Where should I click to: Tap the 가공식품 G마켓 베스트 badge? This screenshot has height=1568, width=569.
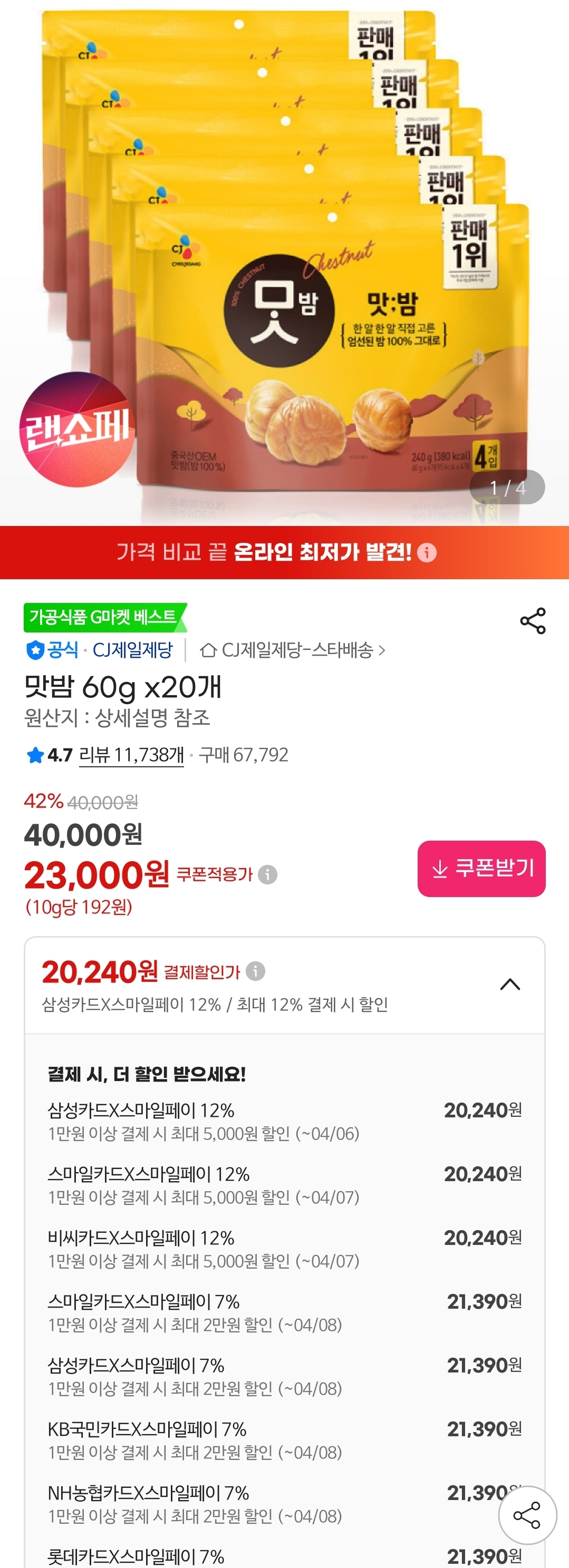click(103, 617)
